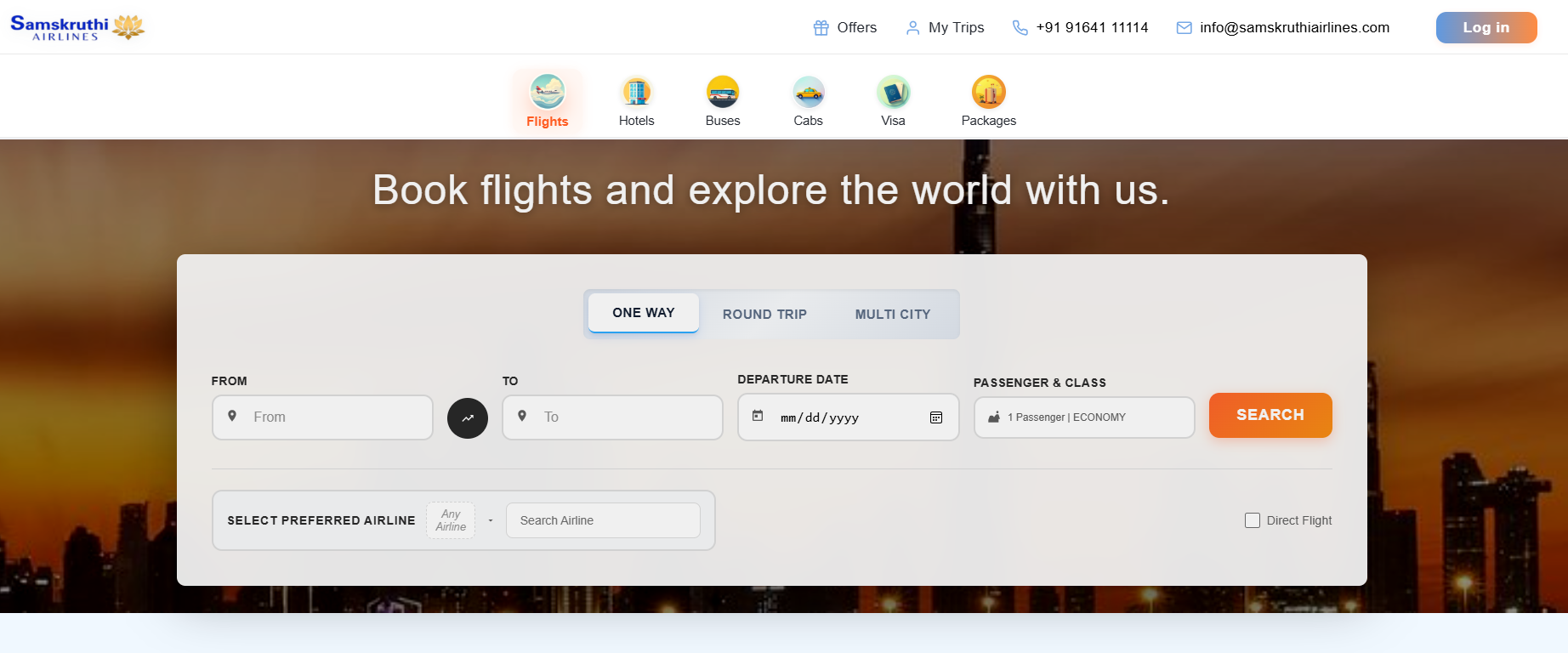
Task: Open the Packages luggage icon
Action: pos(988,92)
